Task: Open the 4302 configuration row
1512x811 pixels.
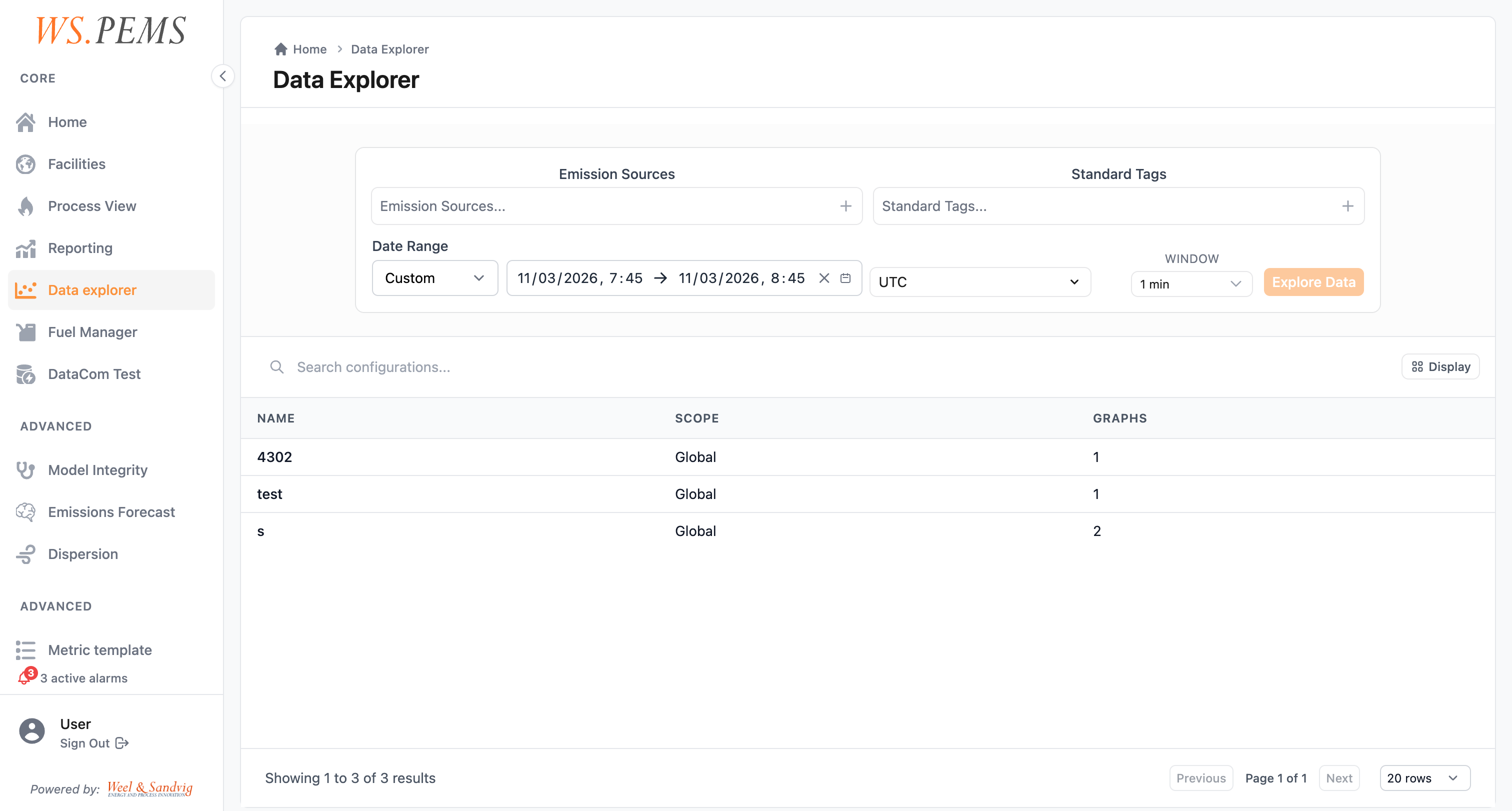Action: click(867, 457)
